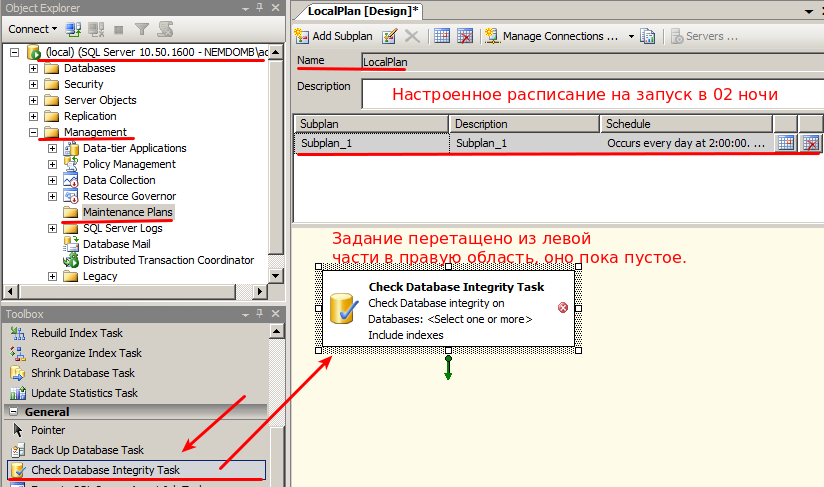Viewport: 824px width, 487px height.
Task: Click the Connect Object Explorer icon
Action: click(73, 29)
